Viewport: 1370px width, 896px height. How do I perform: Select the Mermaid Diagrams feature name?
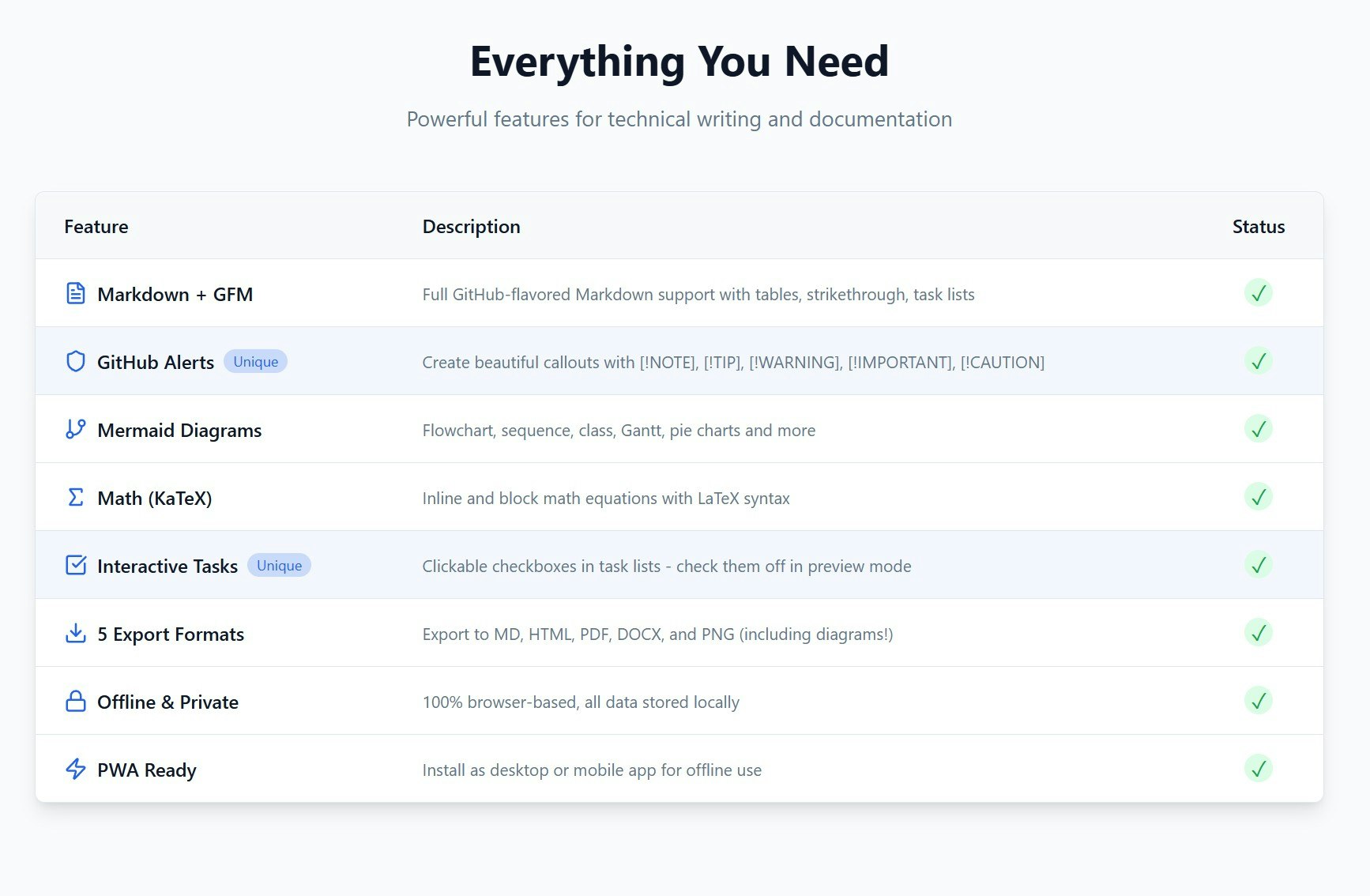[x=179, y=431]
